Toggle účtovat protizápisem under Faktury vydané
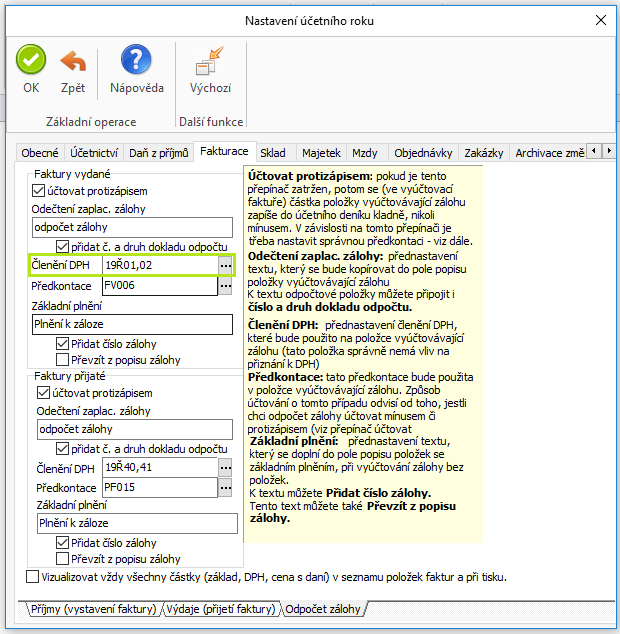The image size is (620, 634). [x=38, y=190]
